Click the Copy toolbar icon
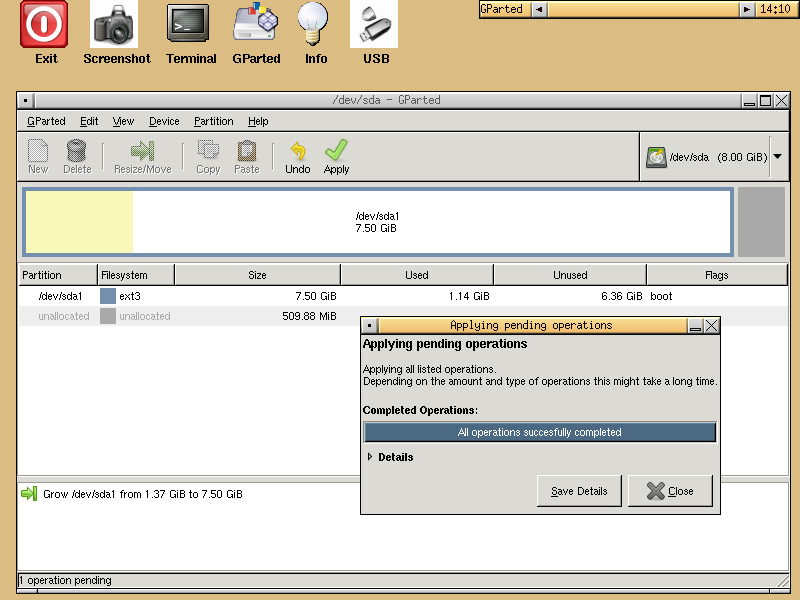Image resolution: width=800 pixels, height=600 pixels. [208, 157]
